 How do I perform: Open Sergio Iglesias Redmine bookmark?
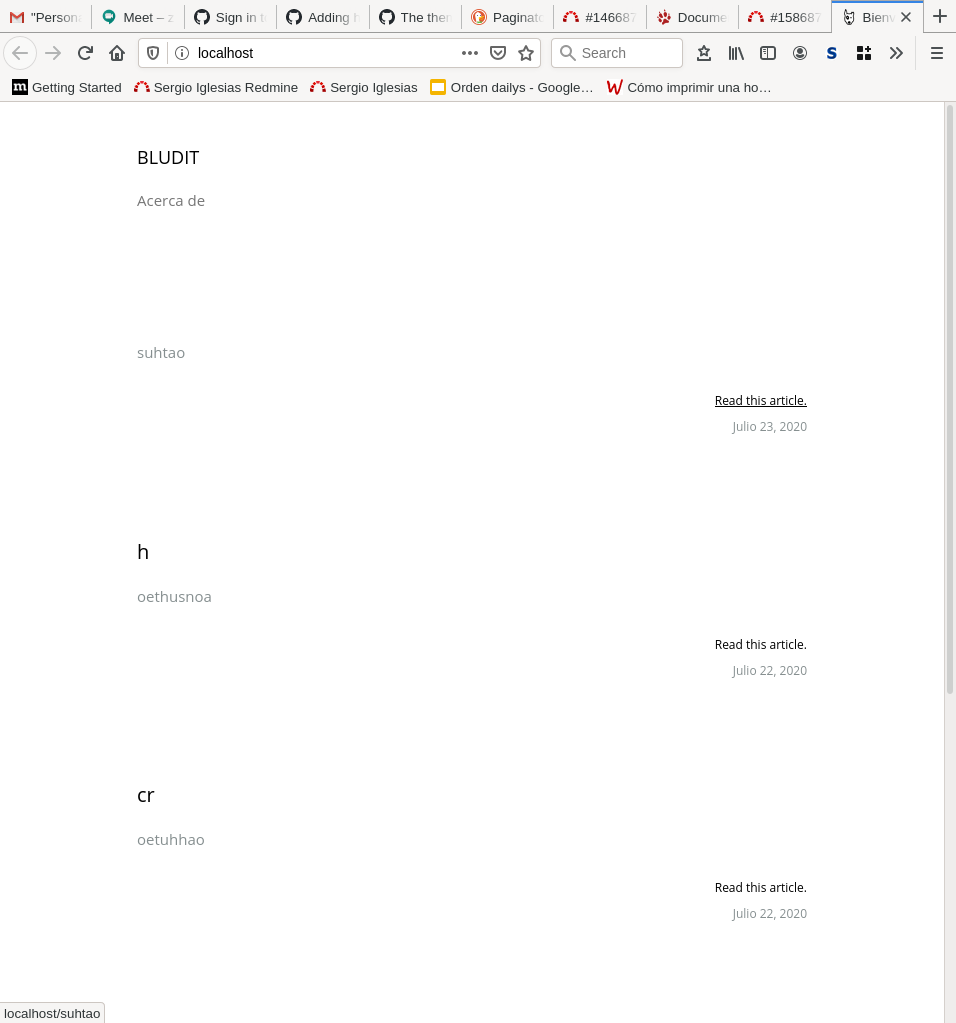point(216,87)
